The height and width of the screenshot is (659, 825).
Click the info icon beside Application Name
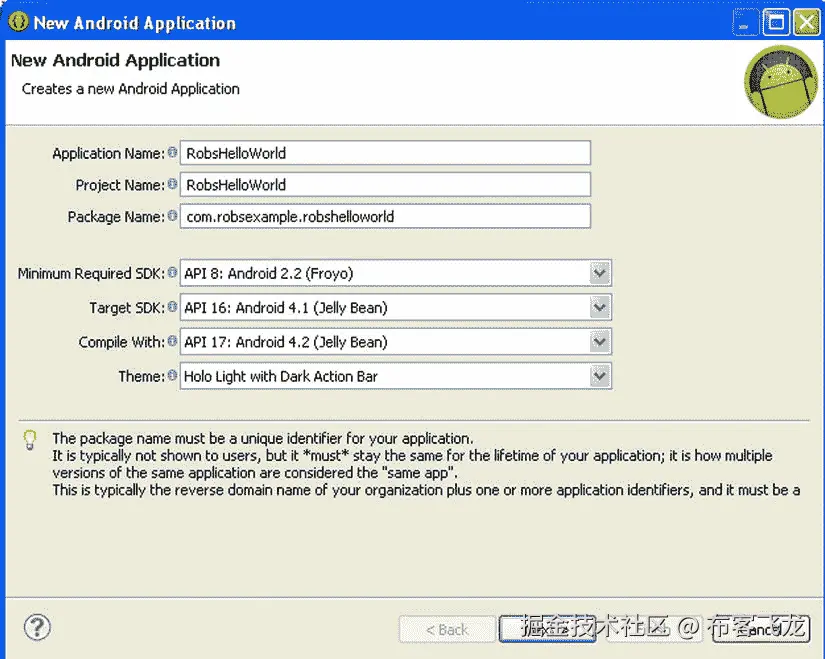point(172,153)
